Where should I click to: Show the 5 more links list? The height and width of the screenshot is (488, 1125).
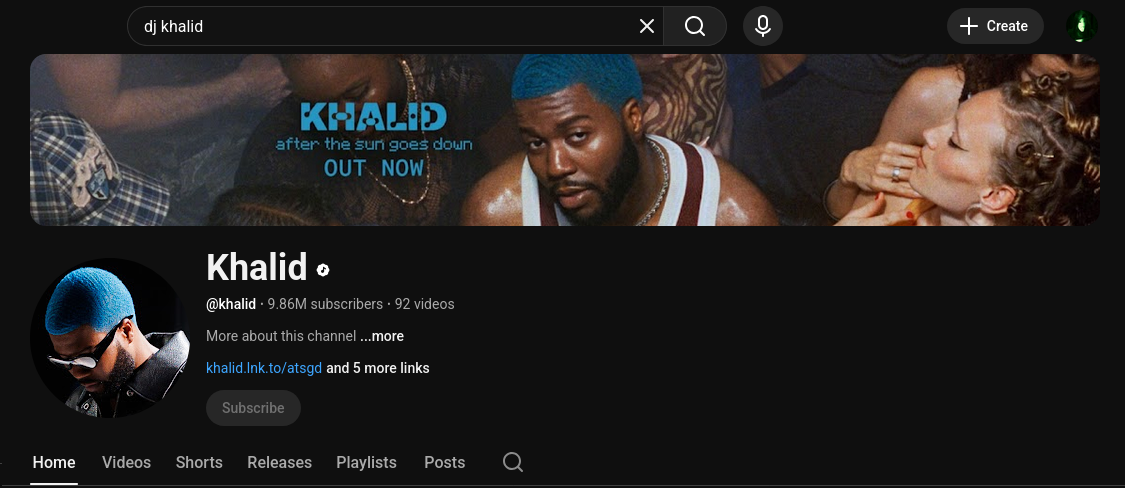point(378,368)
